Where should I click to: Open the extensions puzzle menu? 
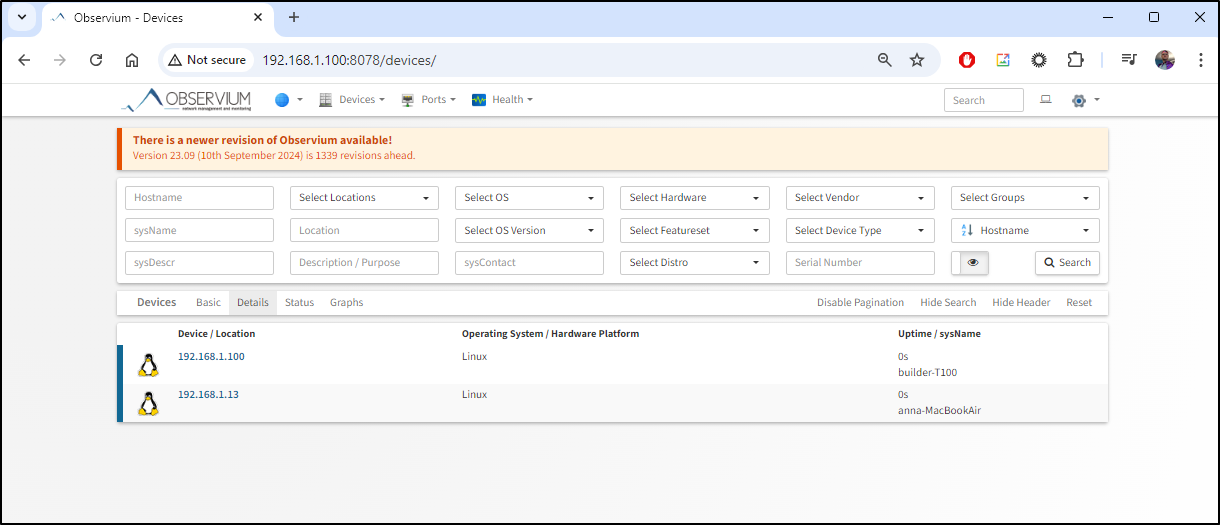pyautogui.click(x=1075, y=60)
